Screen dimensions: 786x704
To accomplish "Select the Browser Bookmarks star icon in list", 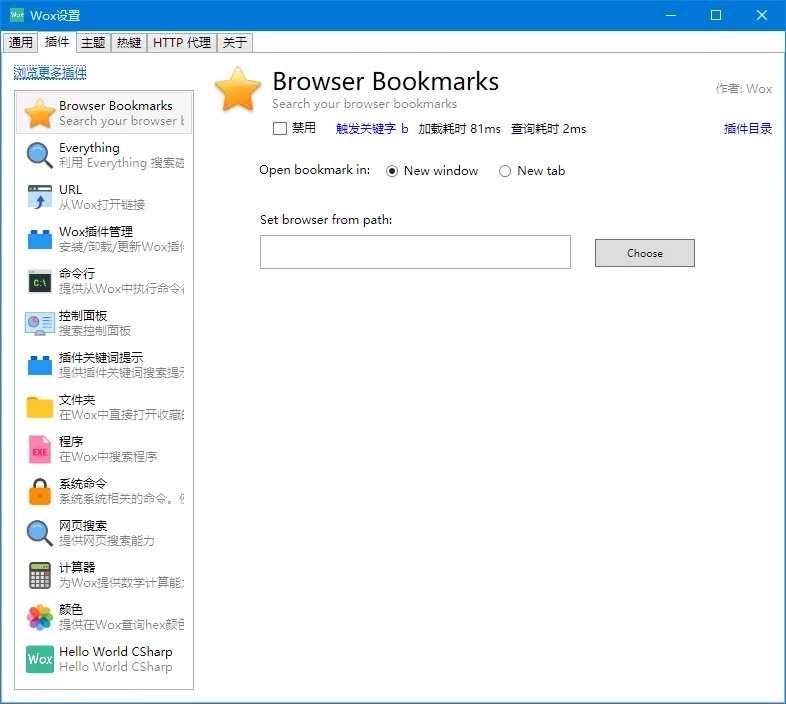I will click(x=40, y=113).
